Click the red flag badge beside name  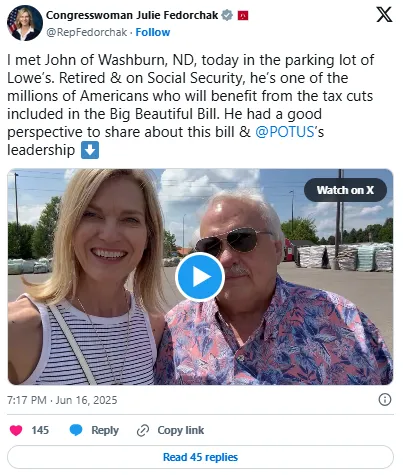pos(243,15)
